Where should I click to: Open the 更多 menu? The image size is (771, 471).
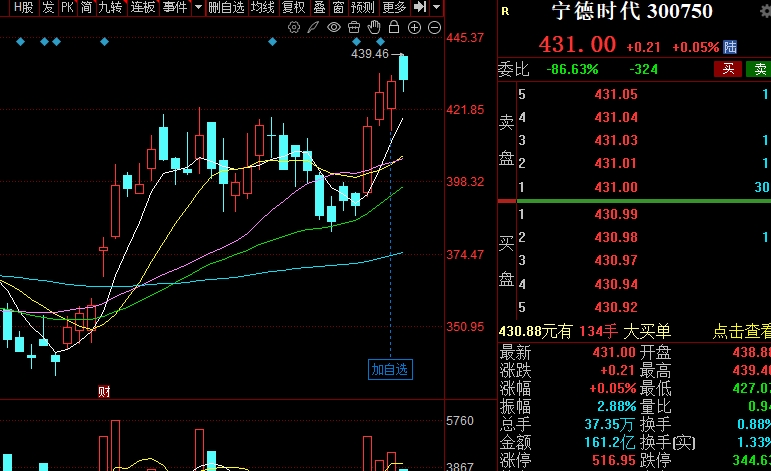[394, 7]
